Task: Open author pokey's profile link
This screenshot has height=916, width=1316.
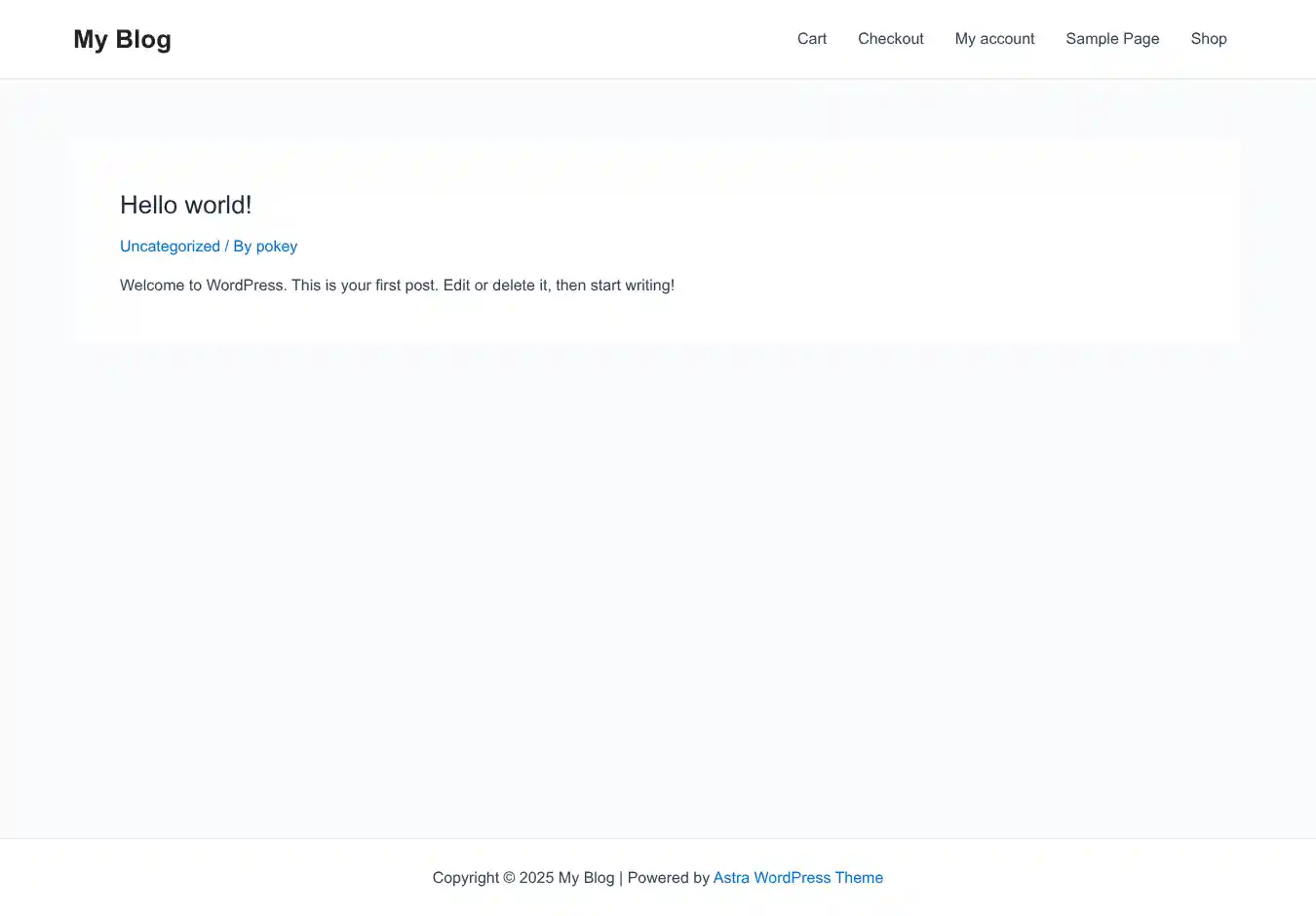Action: point(276,247)
